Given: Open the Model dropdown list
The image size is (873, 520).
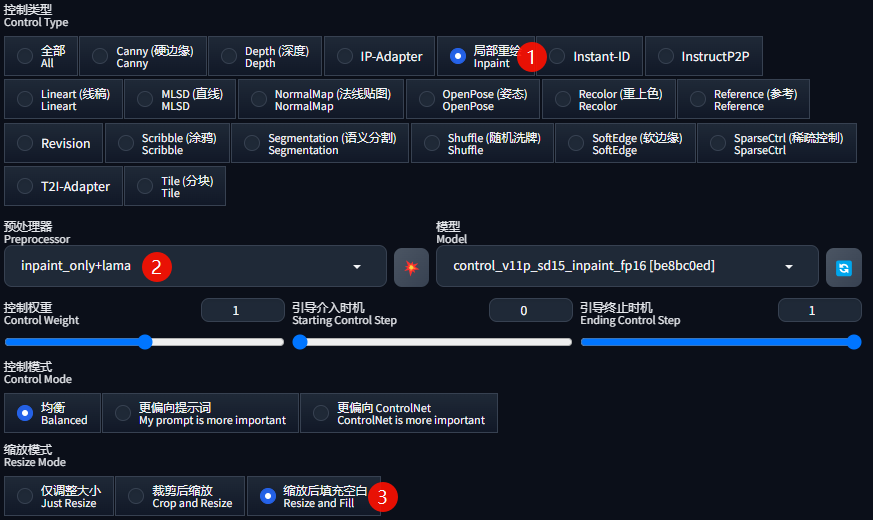Looking at the screenshot, I should point(627,266).
